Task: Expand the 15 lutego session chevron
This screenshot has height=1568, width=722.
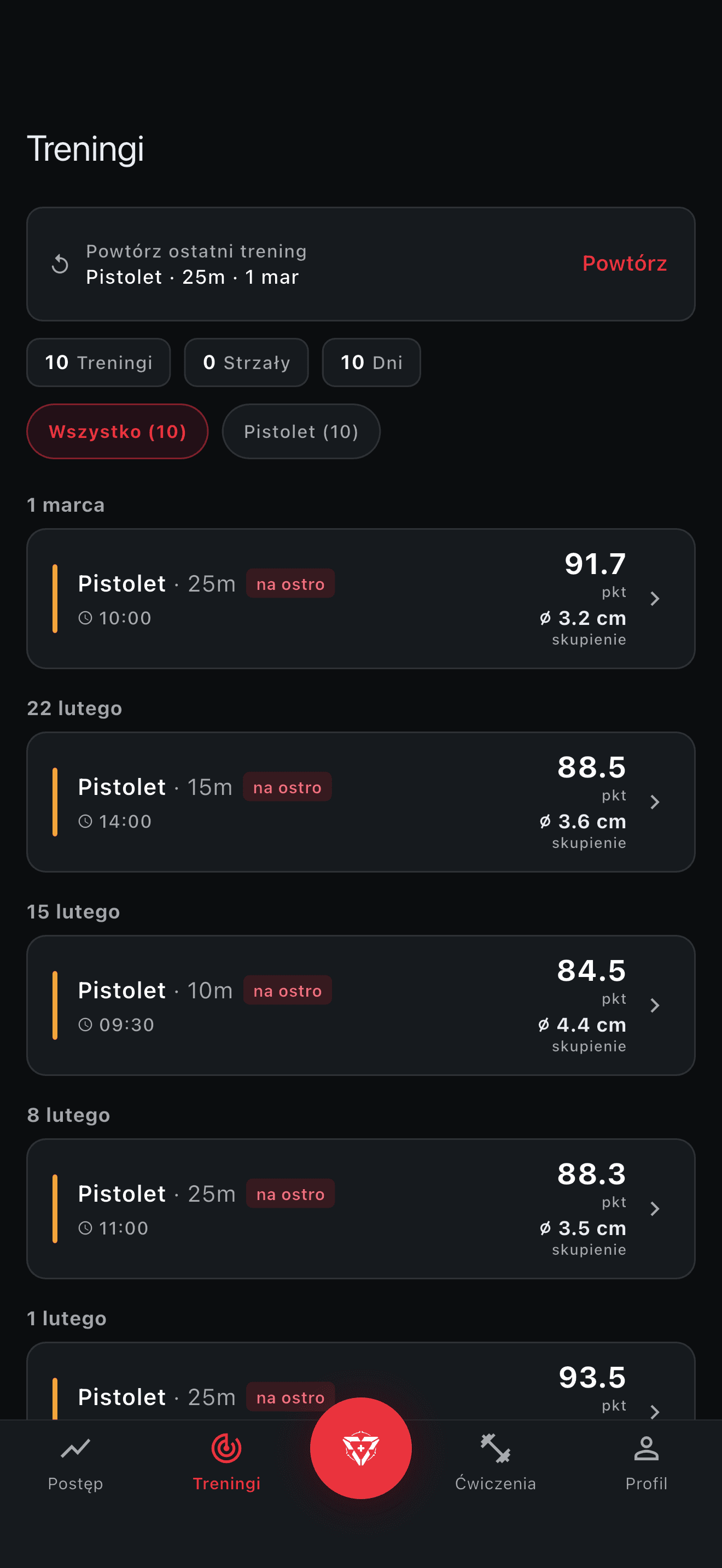Action: pyautogui.click(x=654, y=1005)
